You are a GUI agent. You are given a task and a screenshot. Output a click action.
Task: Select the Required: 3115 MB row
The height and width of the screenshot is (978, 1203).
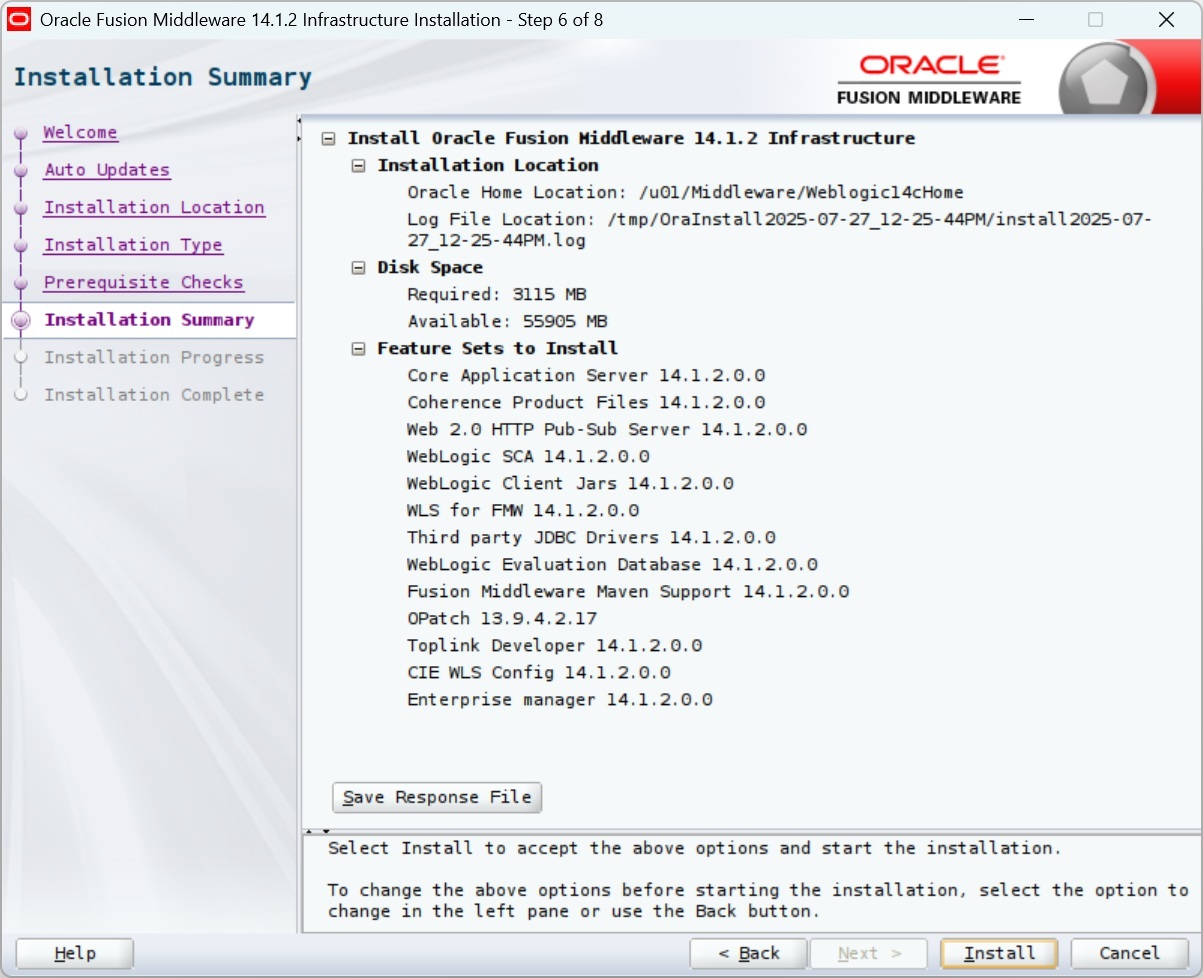pyautogui.click(x=496, y=295)
